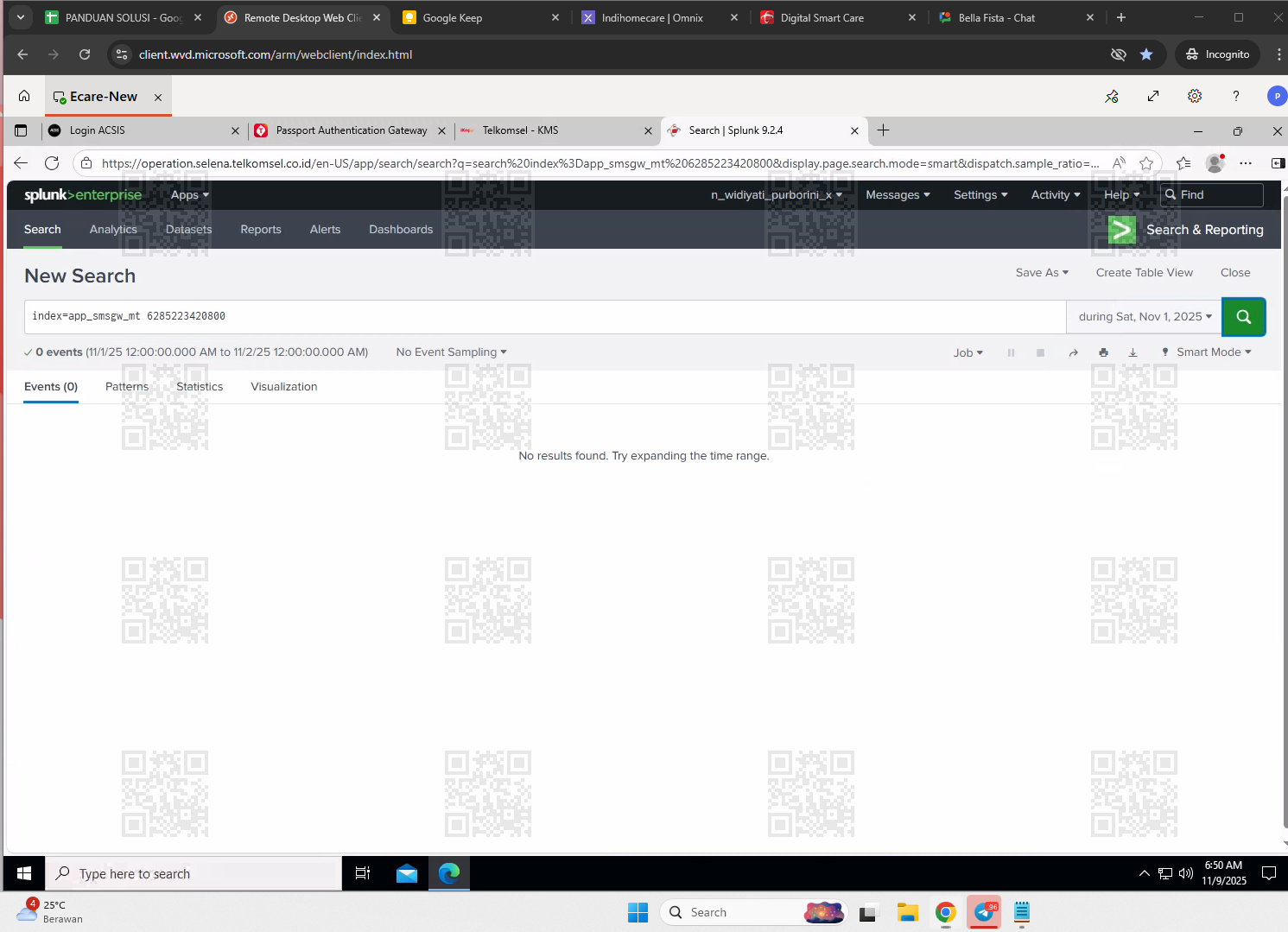Run the Splunk search with the green magnifier button
This screenshot has height=932, width=1288.
pos(1243,317)
